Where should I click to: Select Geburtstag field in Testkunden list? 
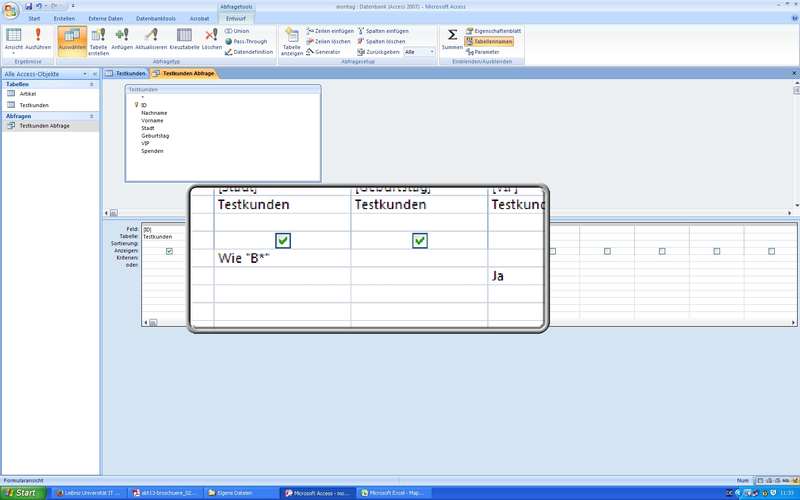click(x=155, y=136)
